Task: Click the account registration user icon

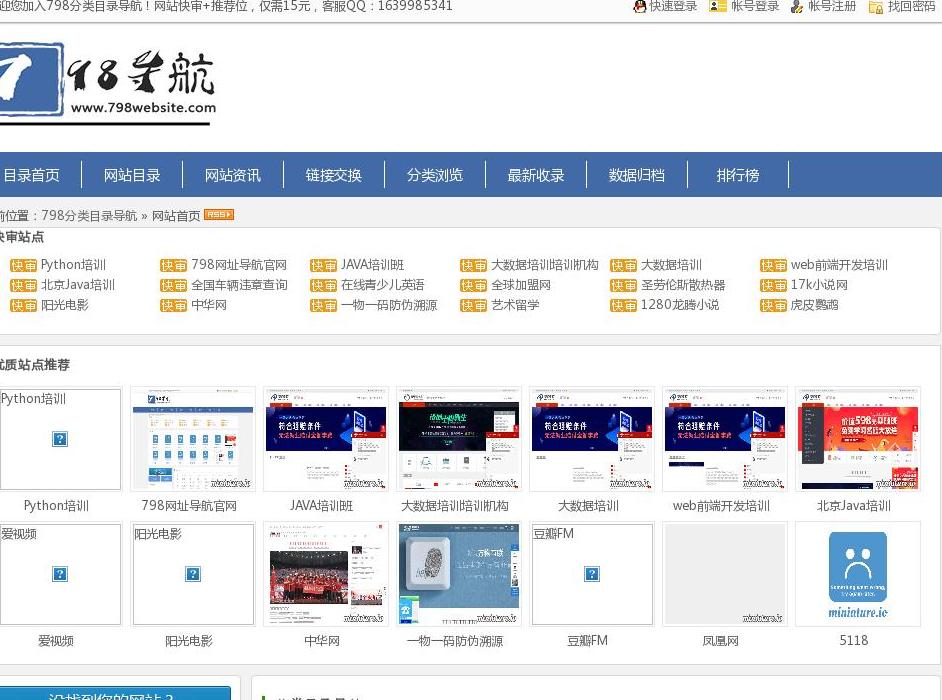Action: point(797,7)
